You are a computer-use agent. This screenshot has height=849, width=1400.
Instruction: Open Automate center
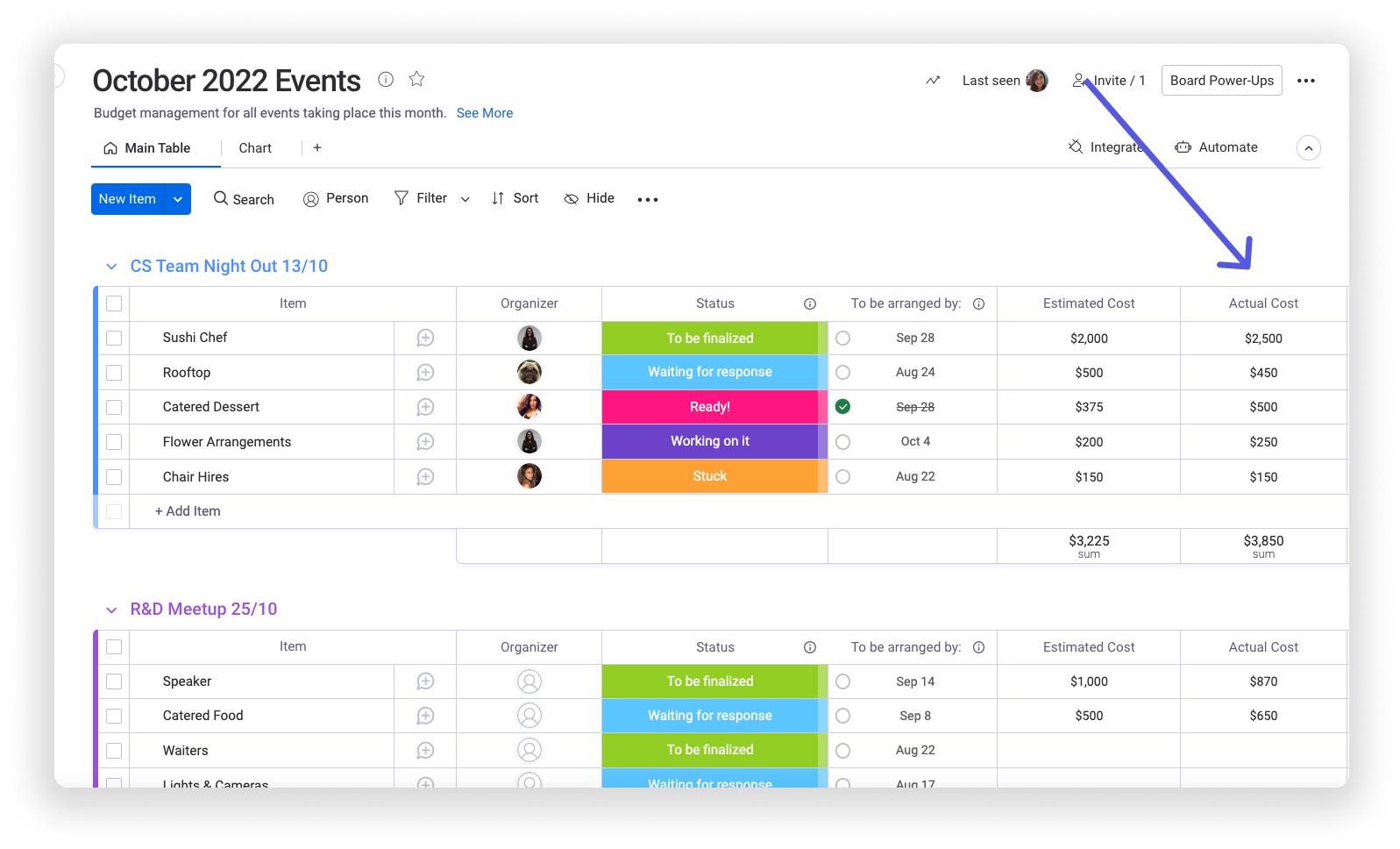coord(1217,147)
